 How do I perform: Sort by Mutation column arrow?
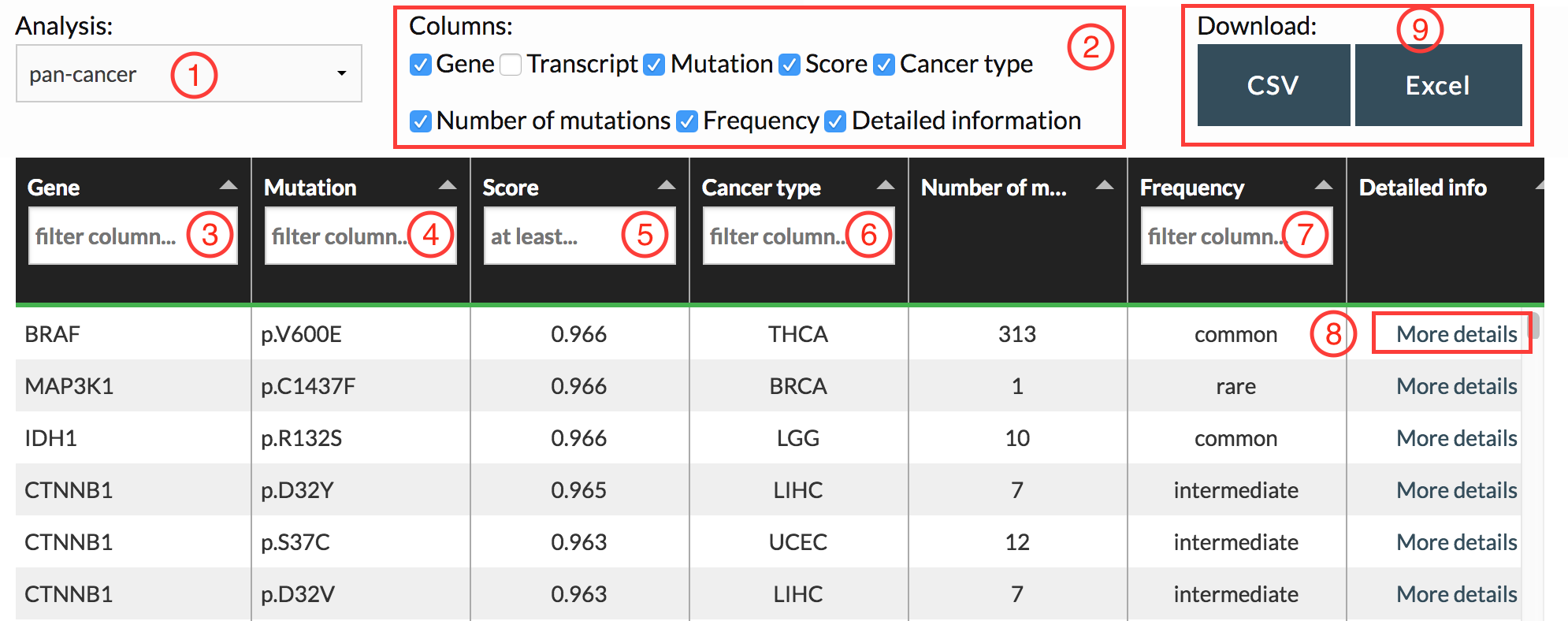click(448, 185)
